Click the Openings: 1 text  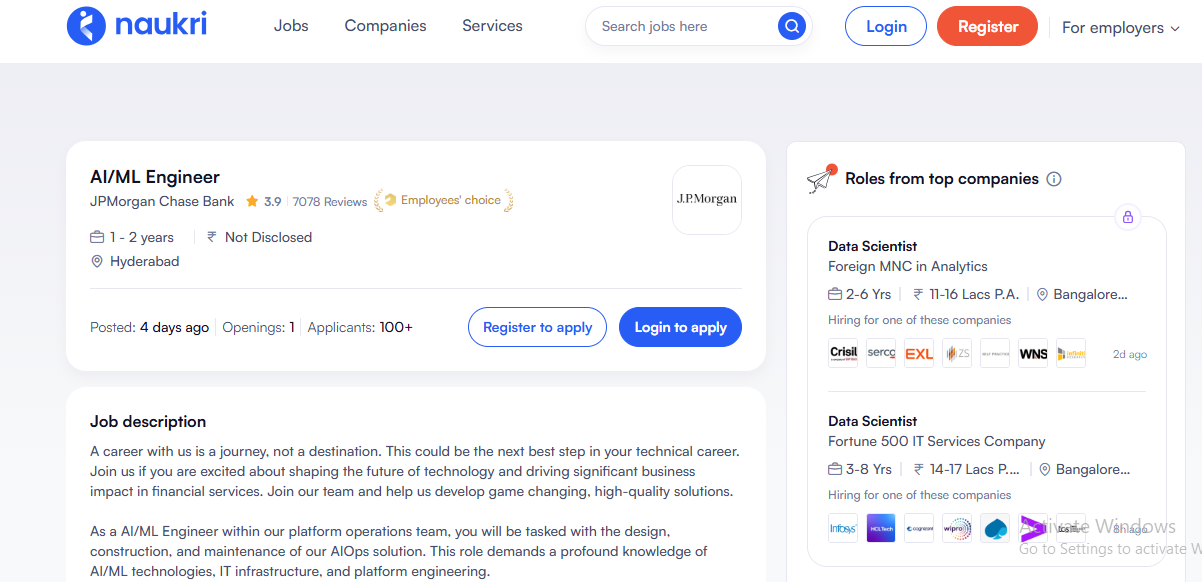[x=258, y=327]
